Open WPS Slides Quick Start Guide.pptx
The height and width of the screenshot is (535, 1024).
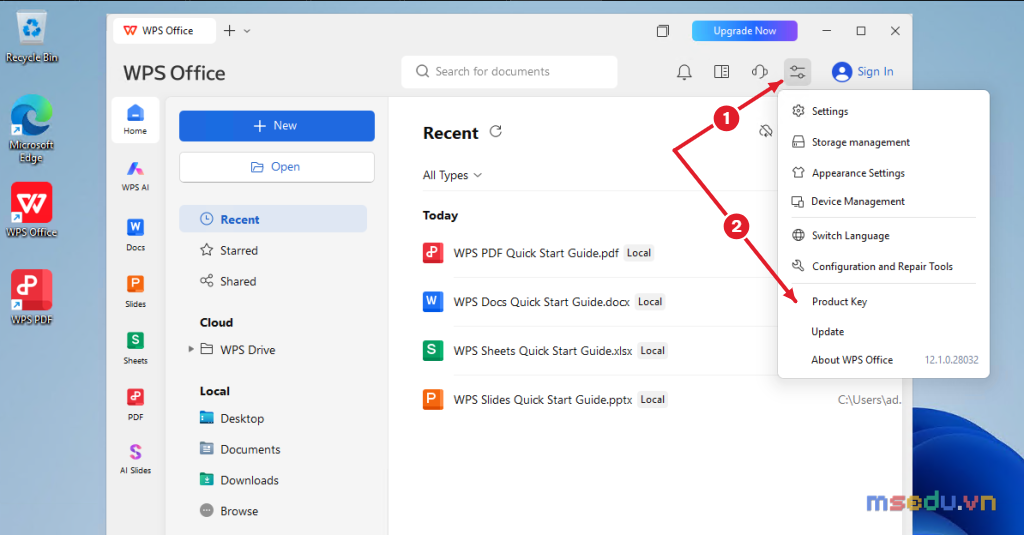(x=543, y=399)
